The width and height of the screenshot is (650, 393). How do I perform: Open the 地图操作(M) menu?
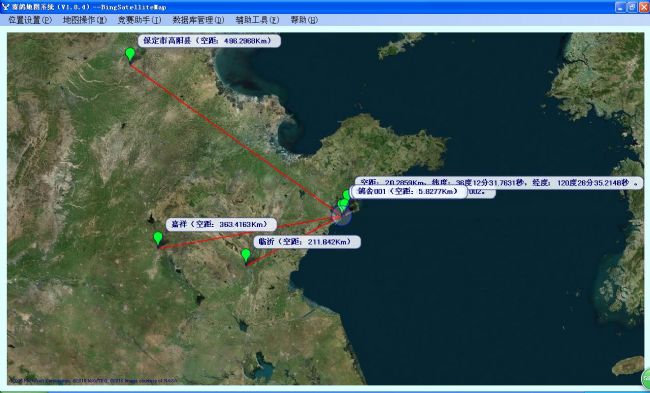pos(85,20)
